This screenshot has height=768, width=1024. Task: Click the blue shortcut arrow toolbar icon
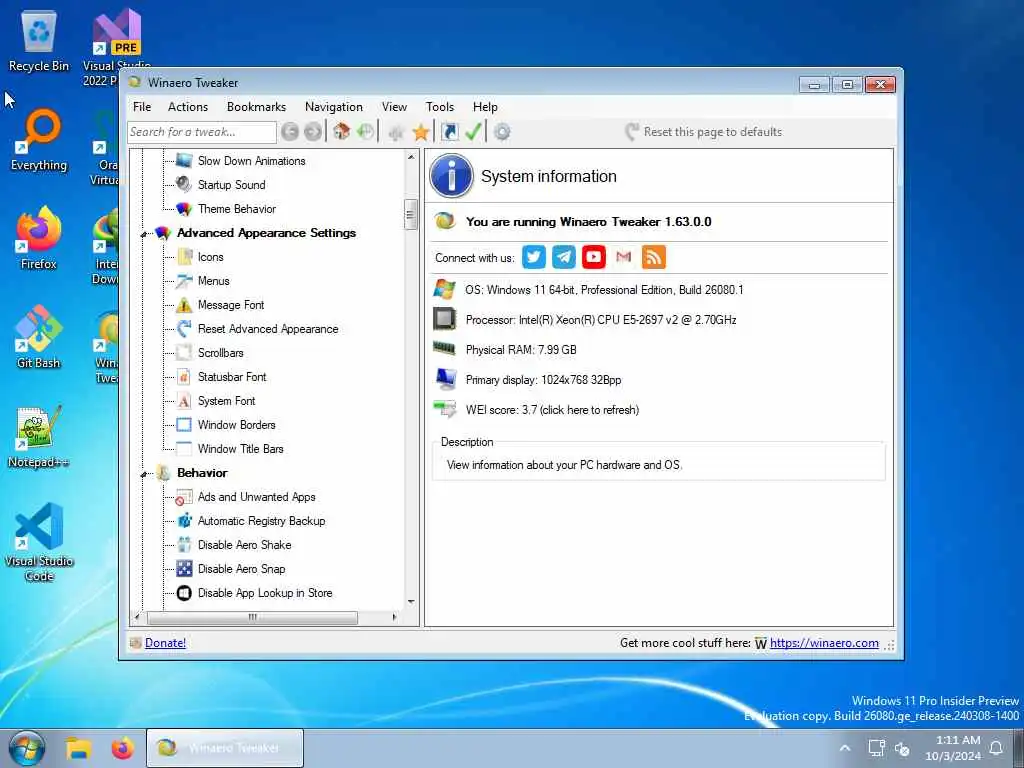[449, 132]
